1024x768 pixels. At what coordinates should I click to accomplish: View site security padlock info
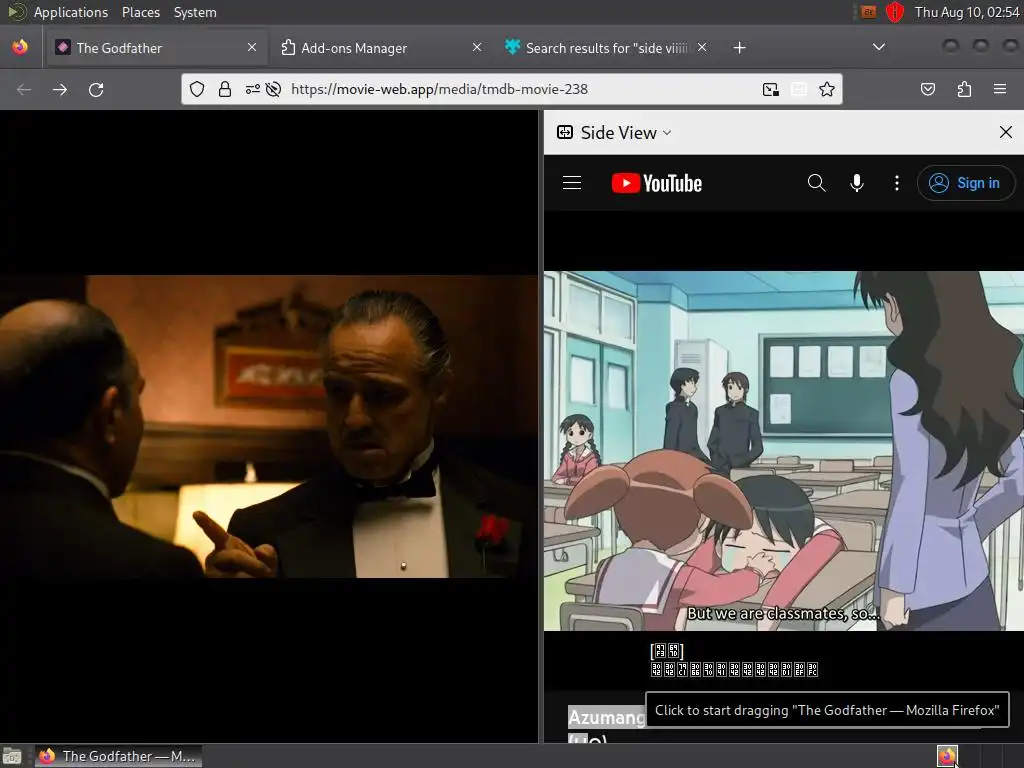click(x=225, y=89)
